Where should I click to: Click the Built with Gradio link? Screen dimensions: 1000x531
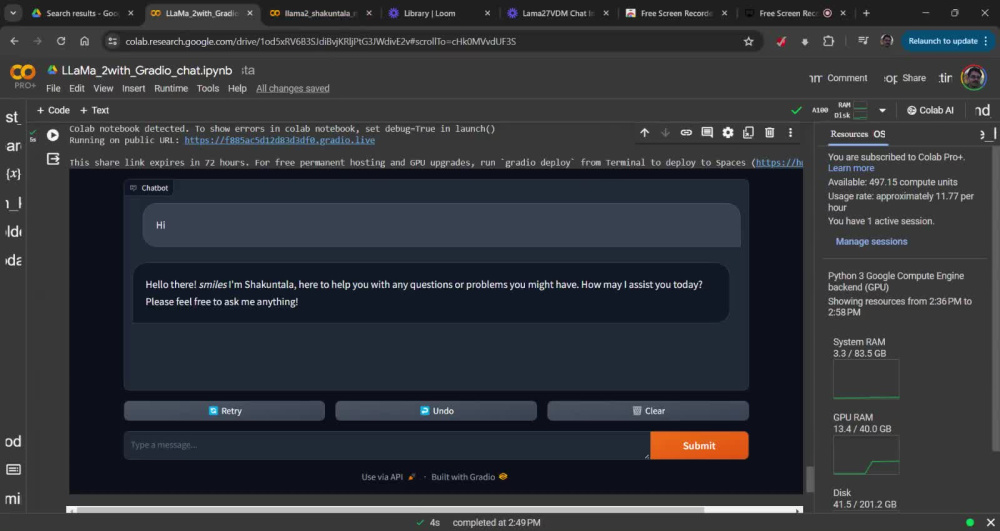tap(469, 477)
